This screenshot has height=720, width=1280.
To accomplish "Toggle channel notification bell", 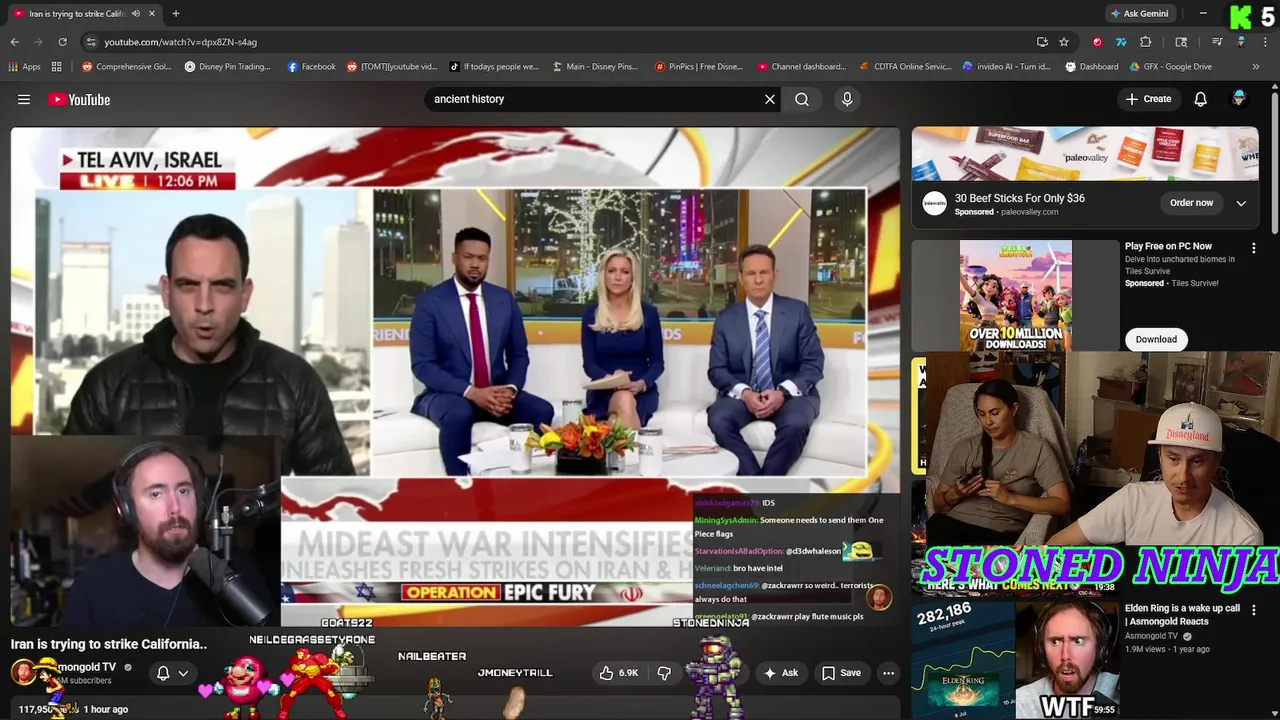I will (x=163, y=673).
